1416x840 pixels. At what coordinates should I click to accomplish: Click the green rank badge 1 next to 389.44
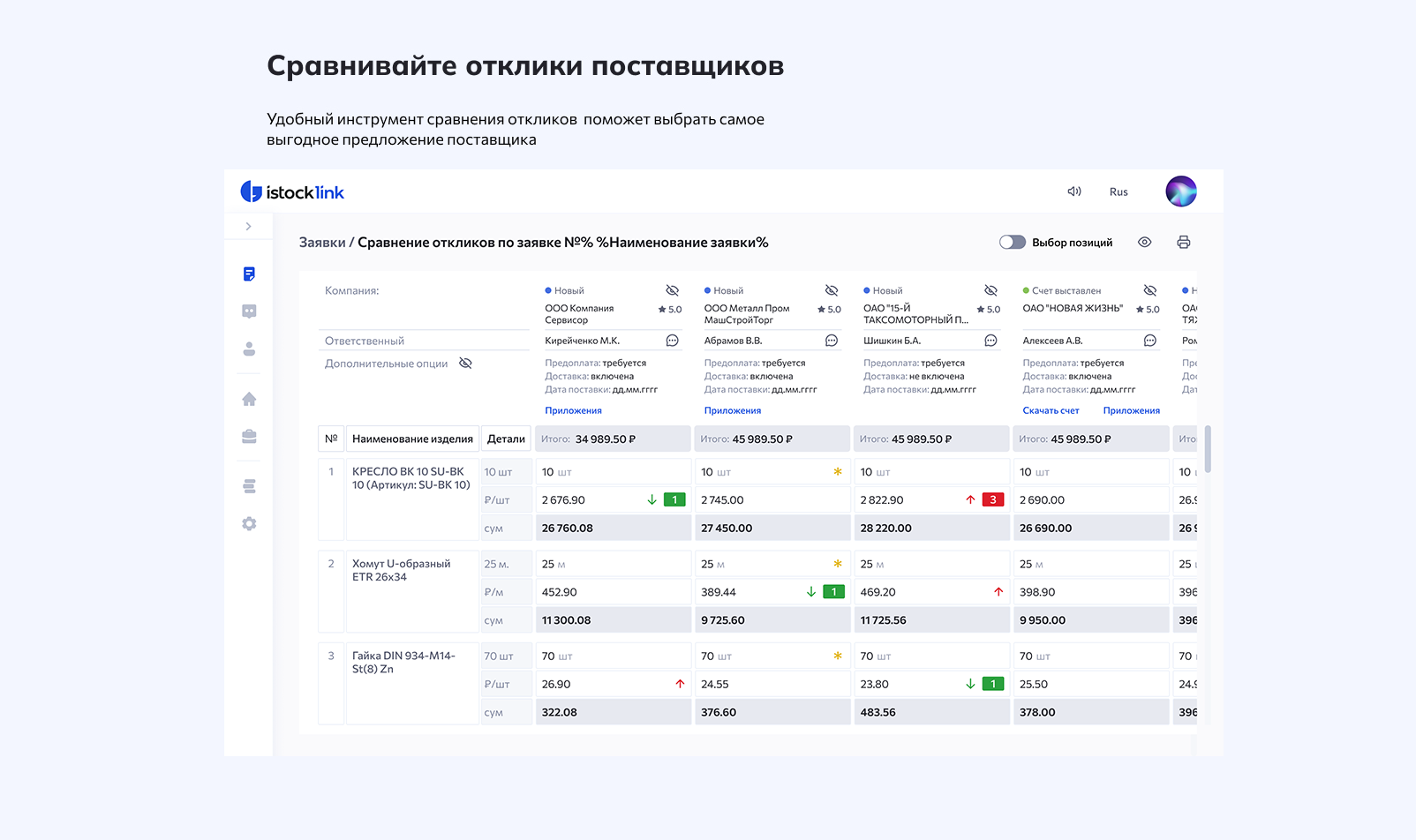(x=834, y=592)
